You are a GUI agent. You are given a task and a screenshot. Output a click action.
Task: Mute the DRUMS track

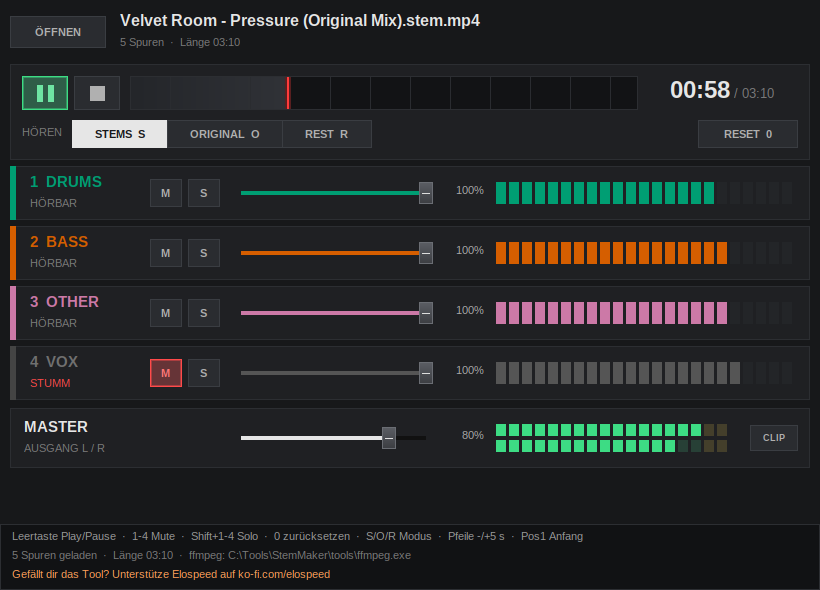click(166, 193)
